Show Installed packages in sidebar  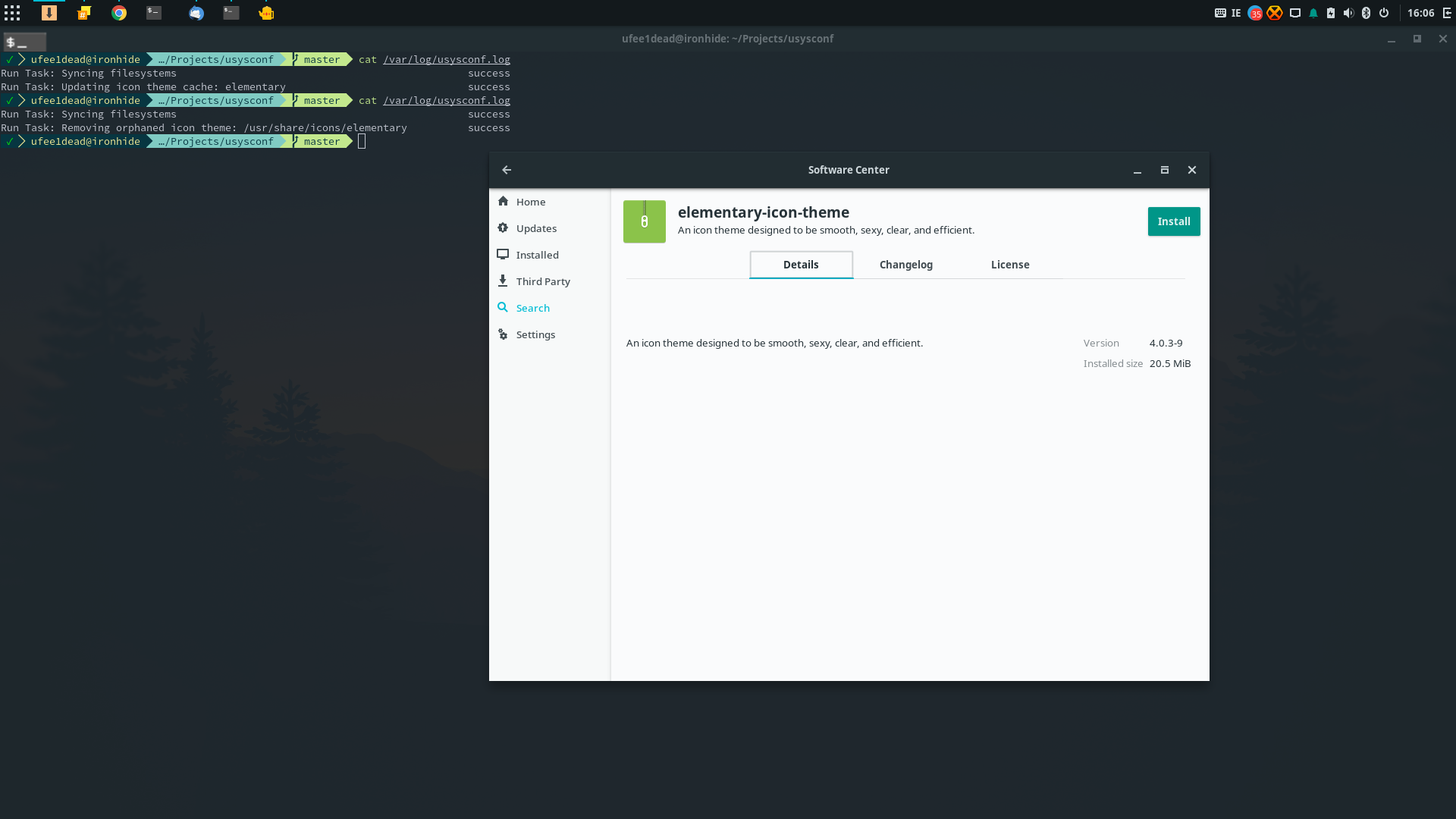[x=550, y=255]
